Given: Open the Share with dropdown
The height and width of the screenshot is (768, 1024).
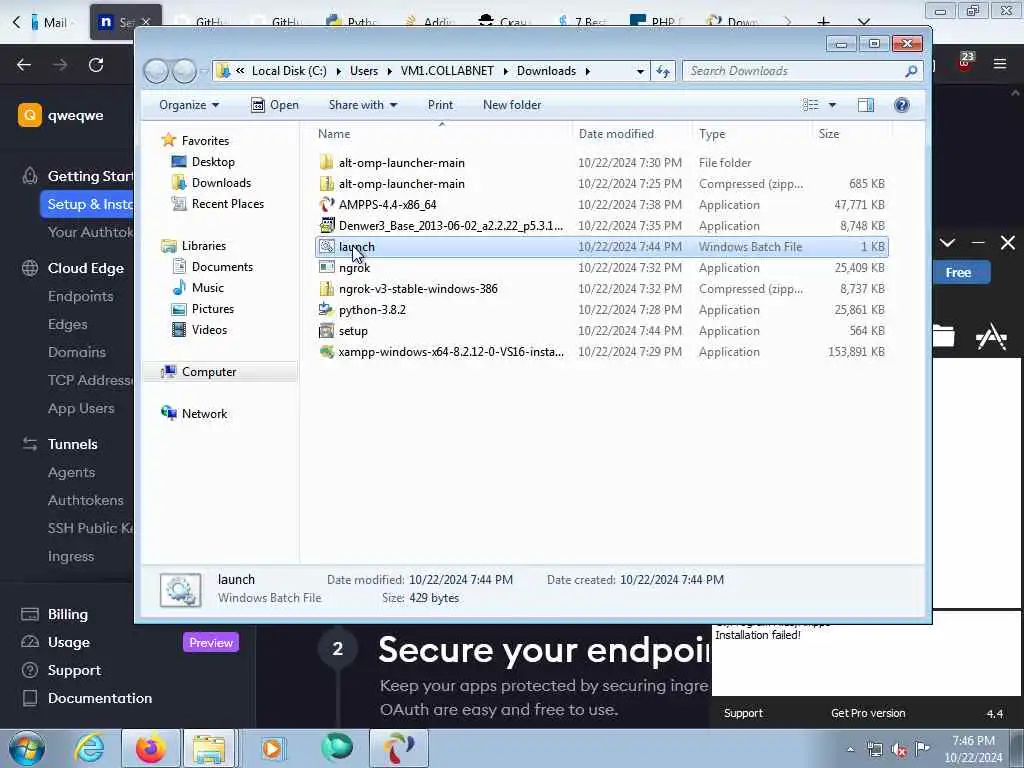Looking at the screenshot, I should point(363,105).
